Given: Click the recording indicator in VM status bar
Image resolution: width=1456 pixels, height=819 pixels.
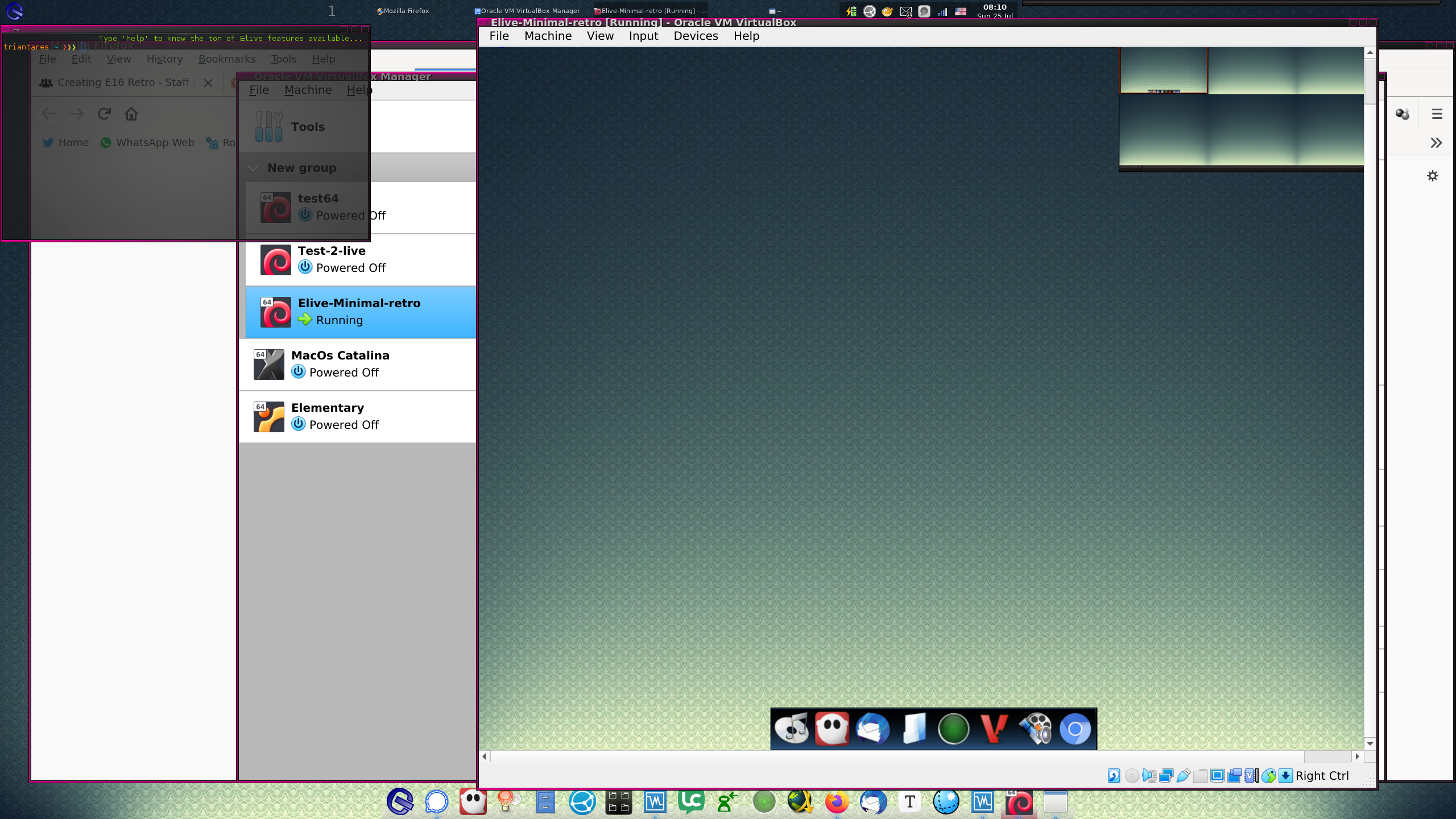Looking at the screenshot, I should (x=1234, y=776).
